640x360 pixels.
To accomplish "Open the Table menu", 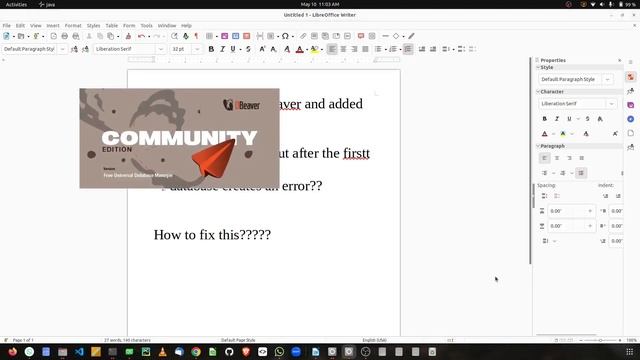I will (111, 26).
